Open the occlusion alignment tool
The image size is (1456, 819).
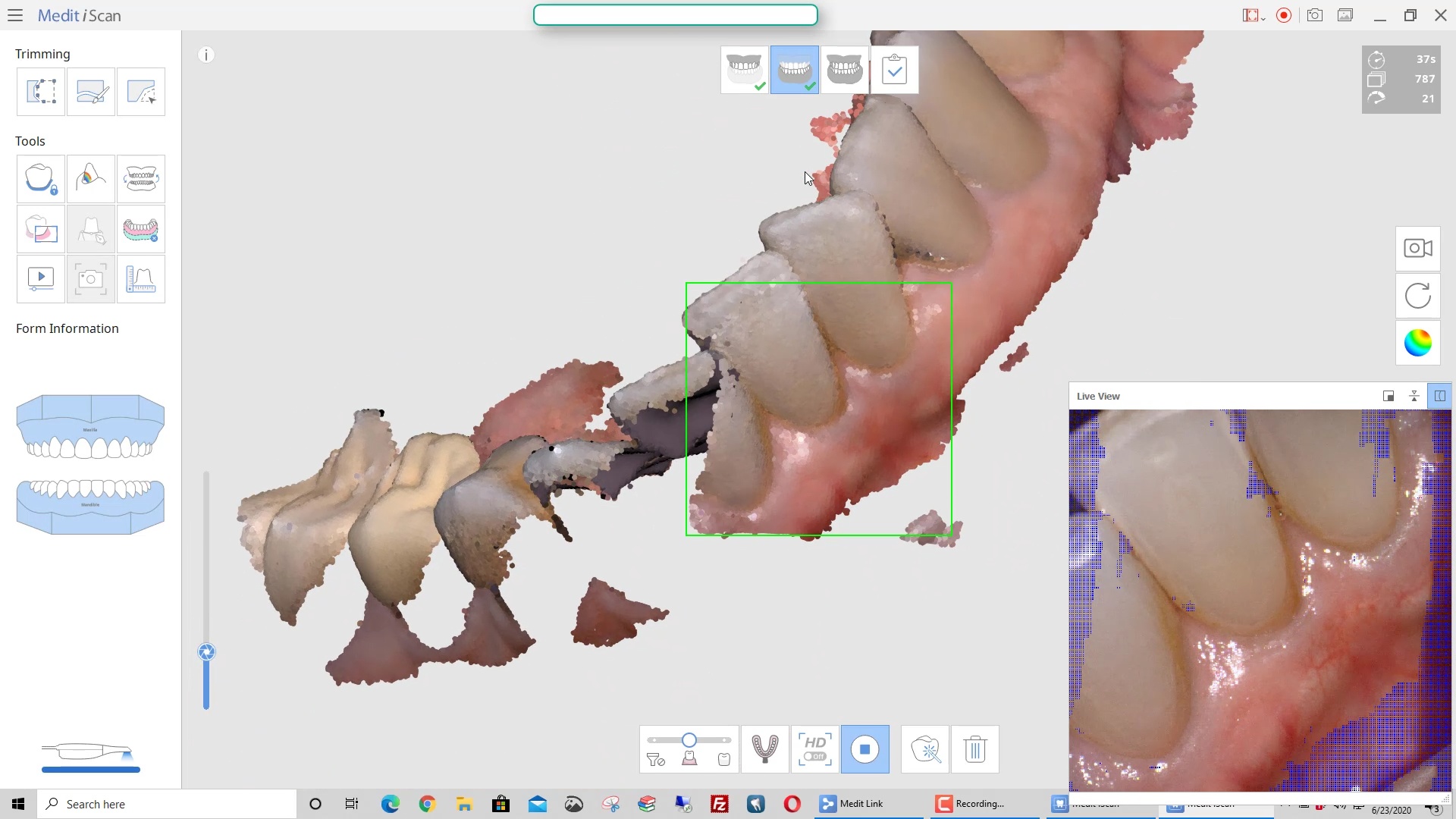[x=141, y=179]
